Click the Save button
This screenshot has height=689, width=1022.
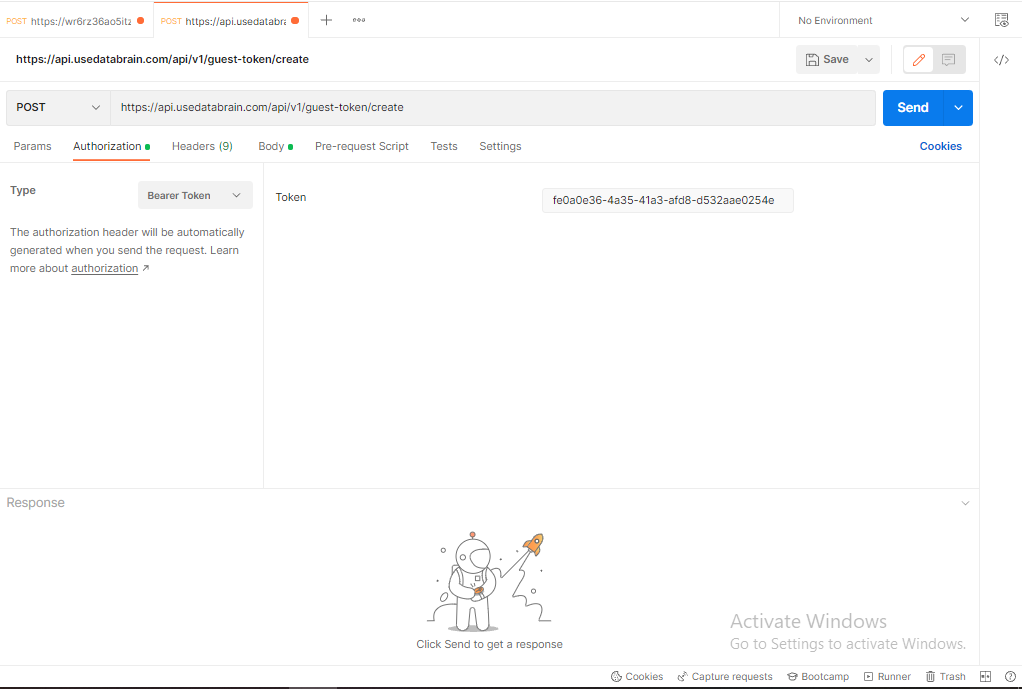[826, 60]
